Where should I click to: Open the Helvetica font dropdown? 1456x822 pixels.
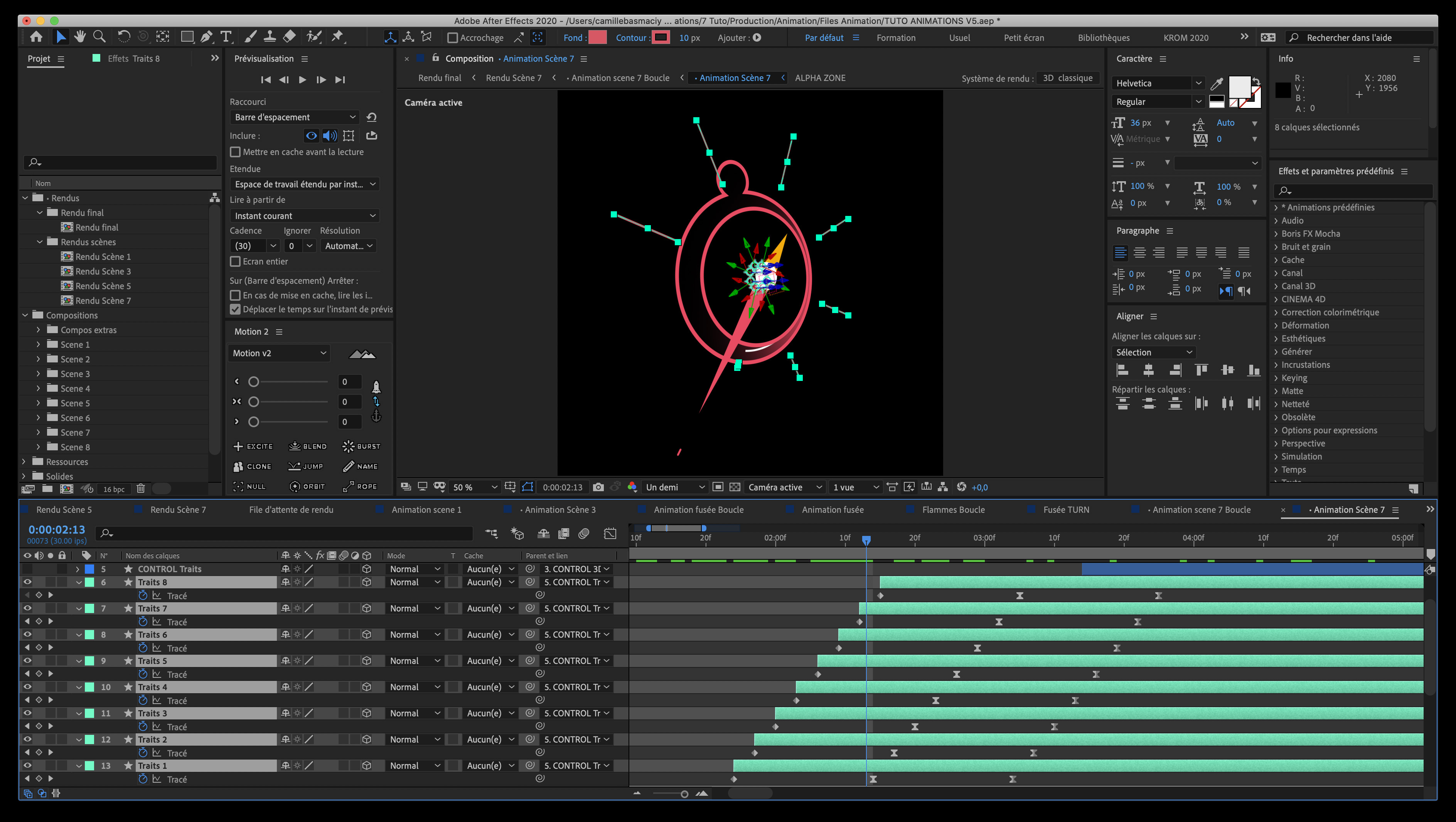[x=1158, y=83]
